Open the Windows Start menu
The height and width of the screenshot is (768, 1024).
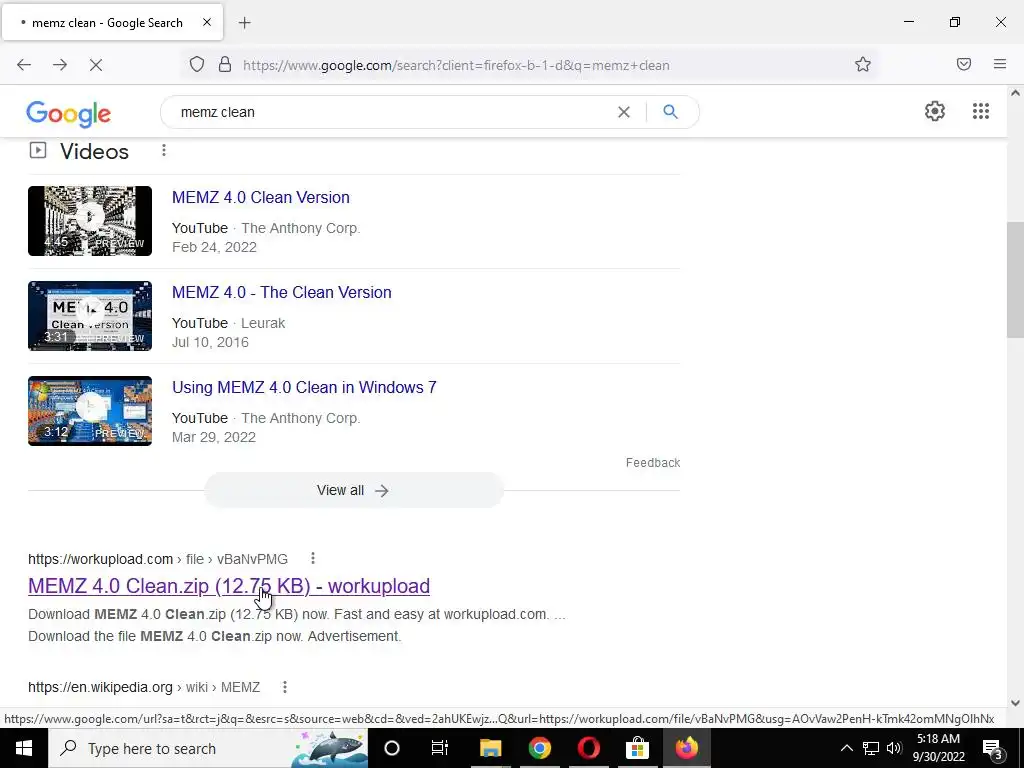[24, 748]
